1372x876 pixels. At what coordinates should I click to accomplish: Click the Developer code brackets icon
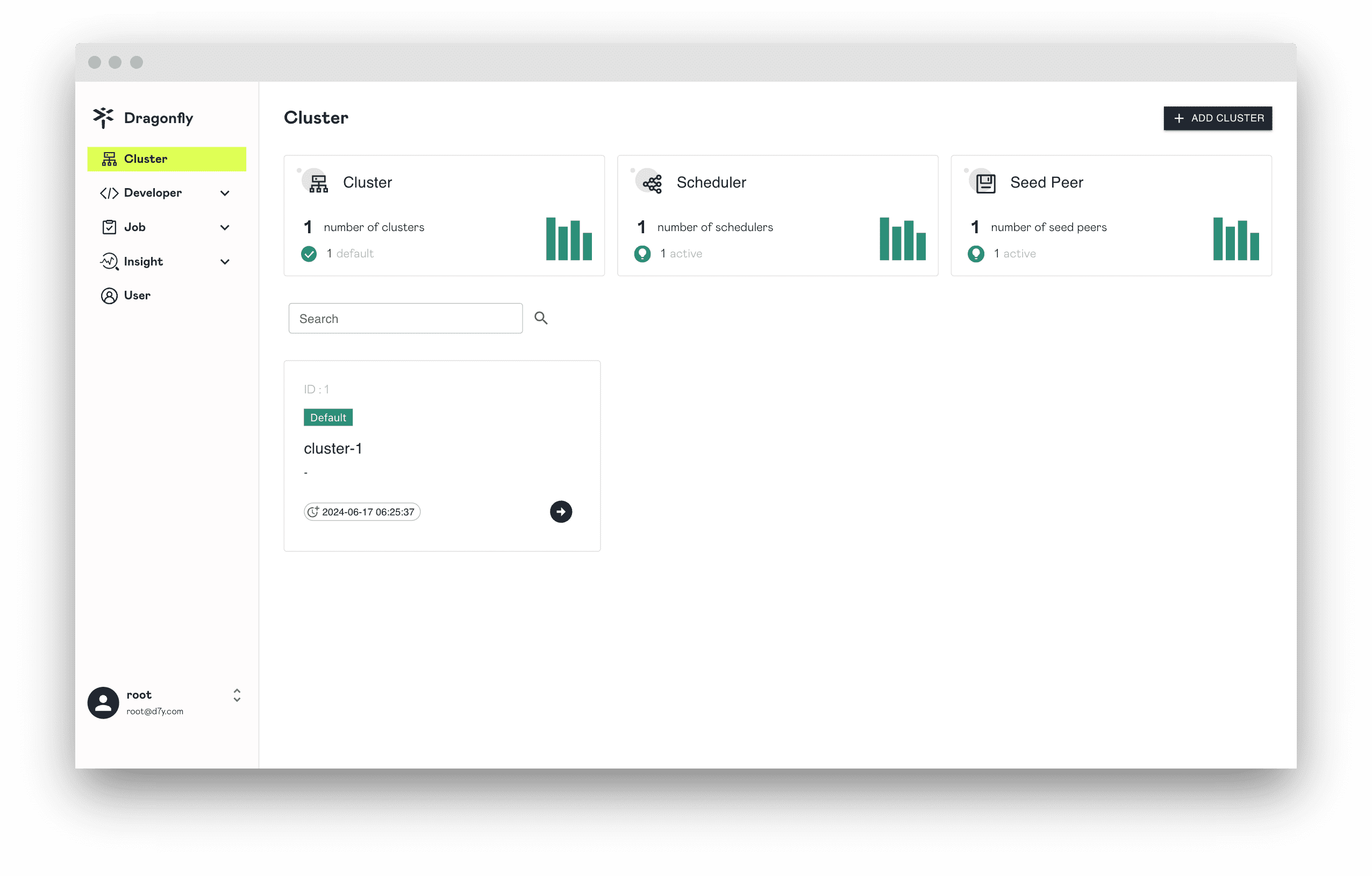[x=109, y=193]
